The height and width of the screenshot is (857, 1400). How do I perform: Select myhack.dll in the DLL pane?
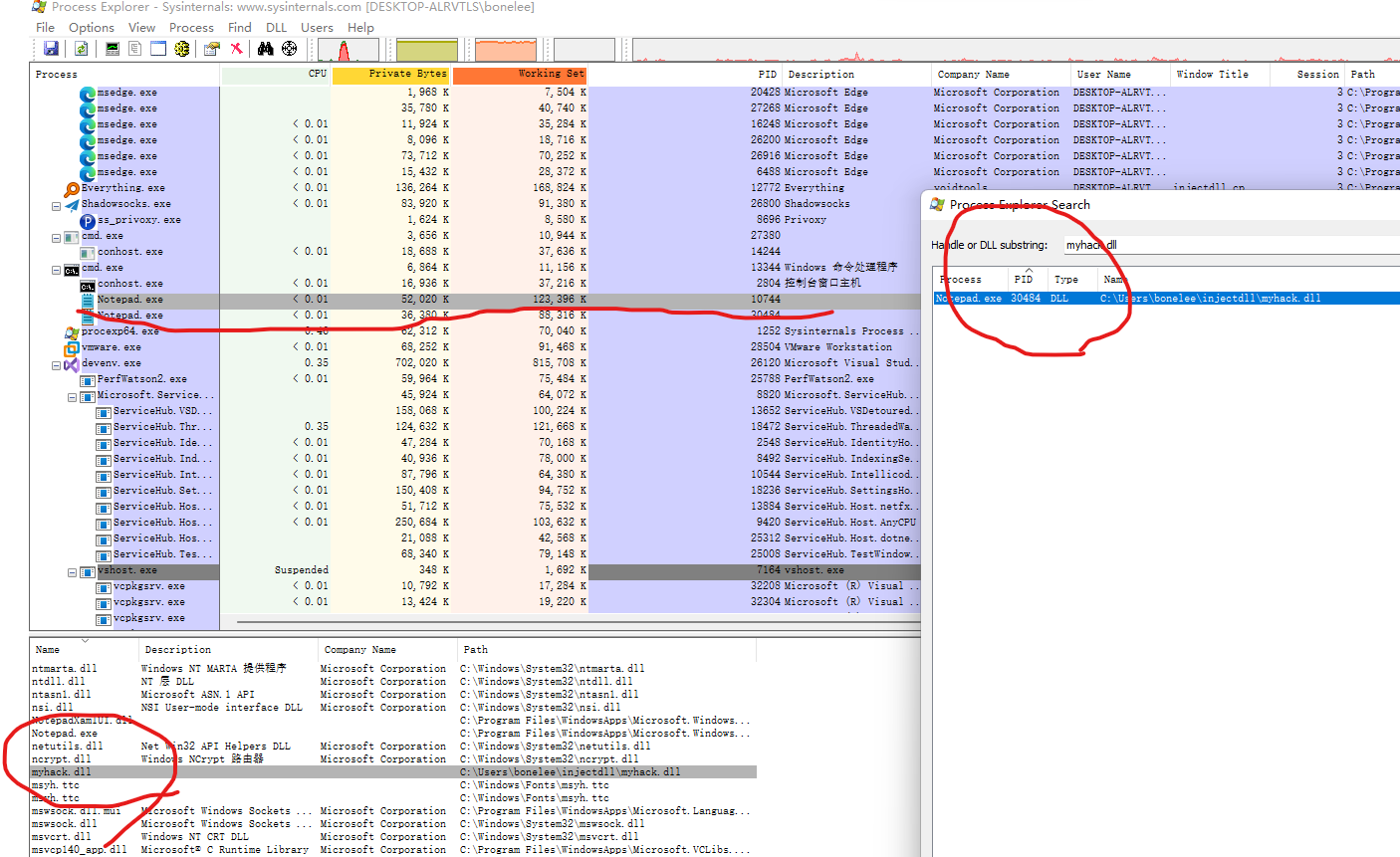coord(393,772)
